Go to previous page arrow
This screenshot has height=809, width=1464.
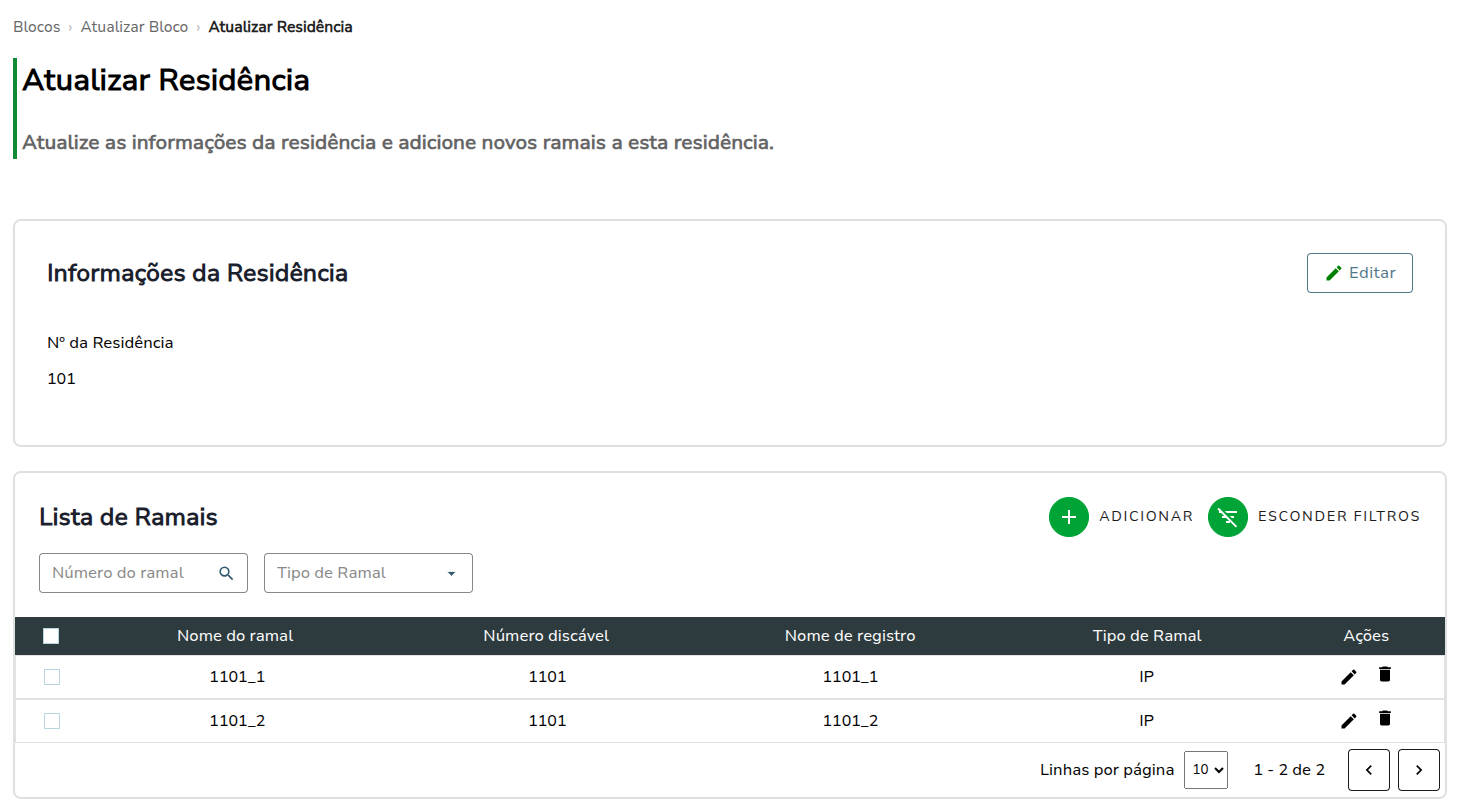[x=1369, y=770]
